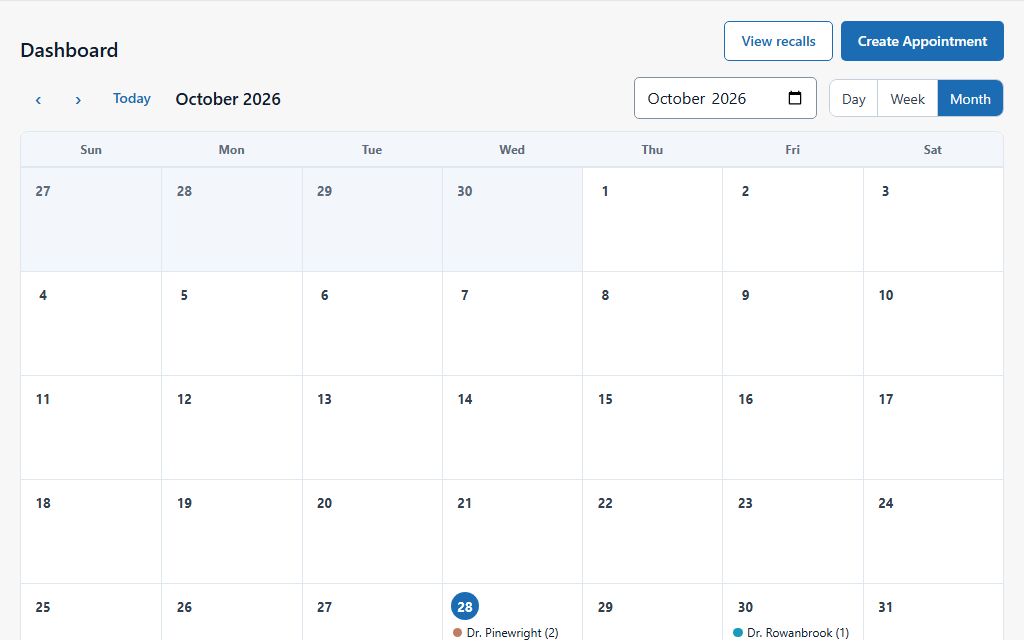Focus the October 2026 month input field
The height and width of the screenshot is (640, 1024).
click(725, 98)
